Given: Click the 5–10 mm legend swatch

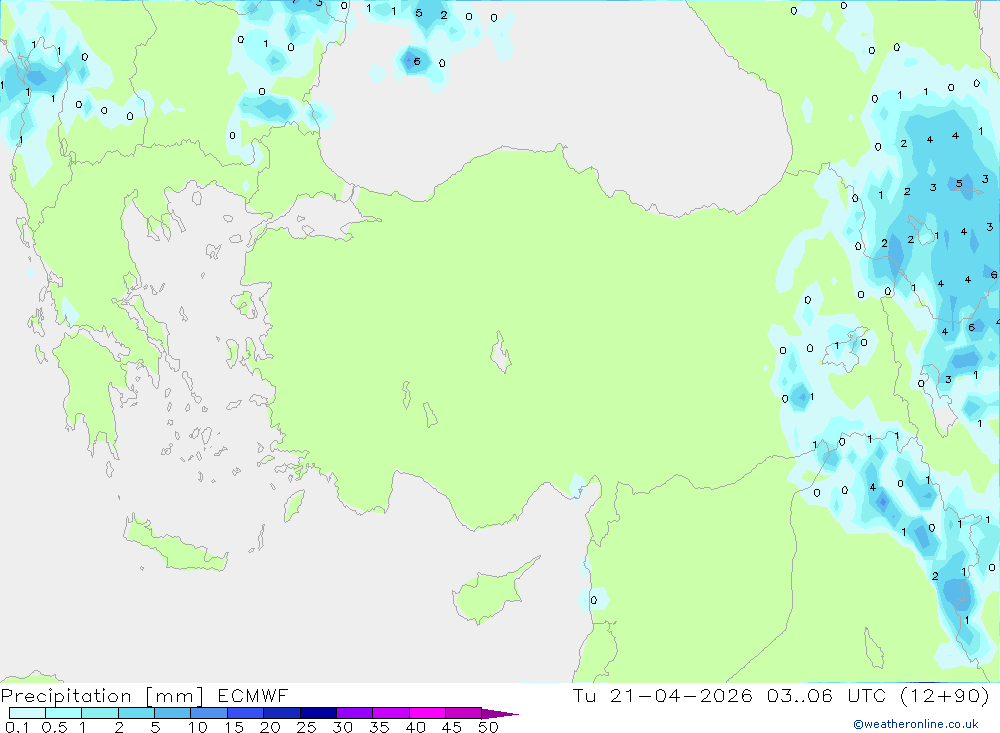Looking at the screenshot, I should [x=172, y=713].
